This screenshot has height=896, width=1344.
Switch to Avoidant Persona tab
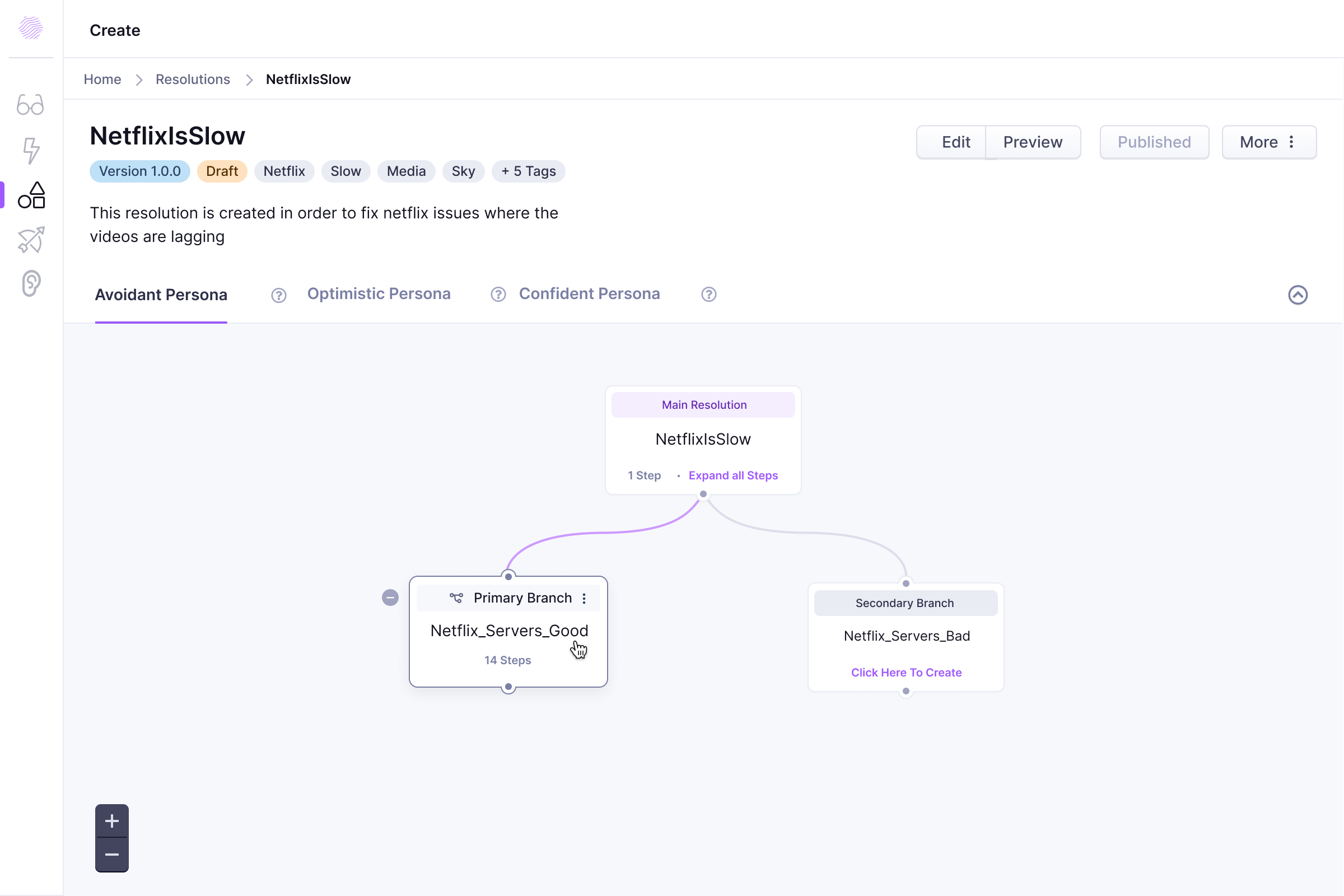[161, 295]
